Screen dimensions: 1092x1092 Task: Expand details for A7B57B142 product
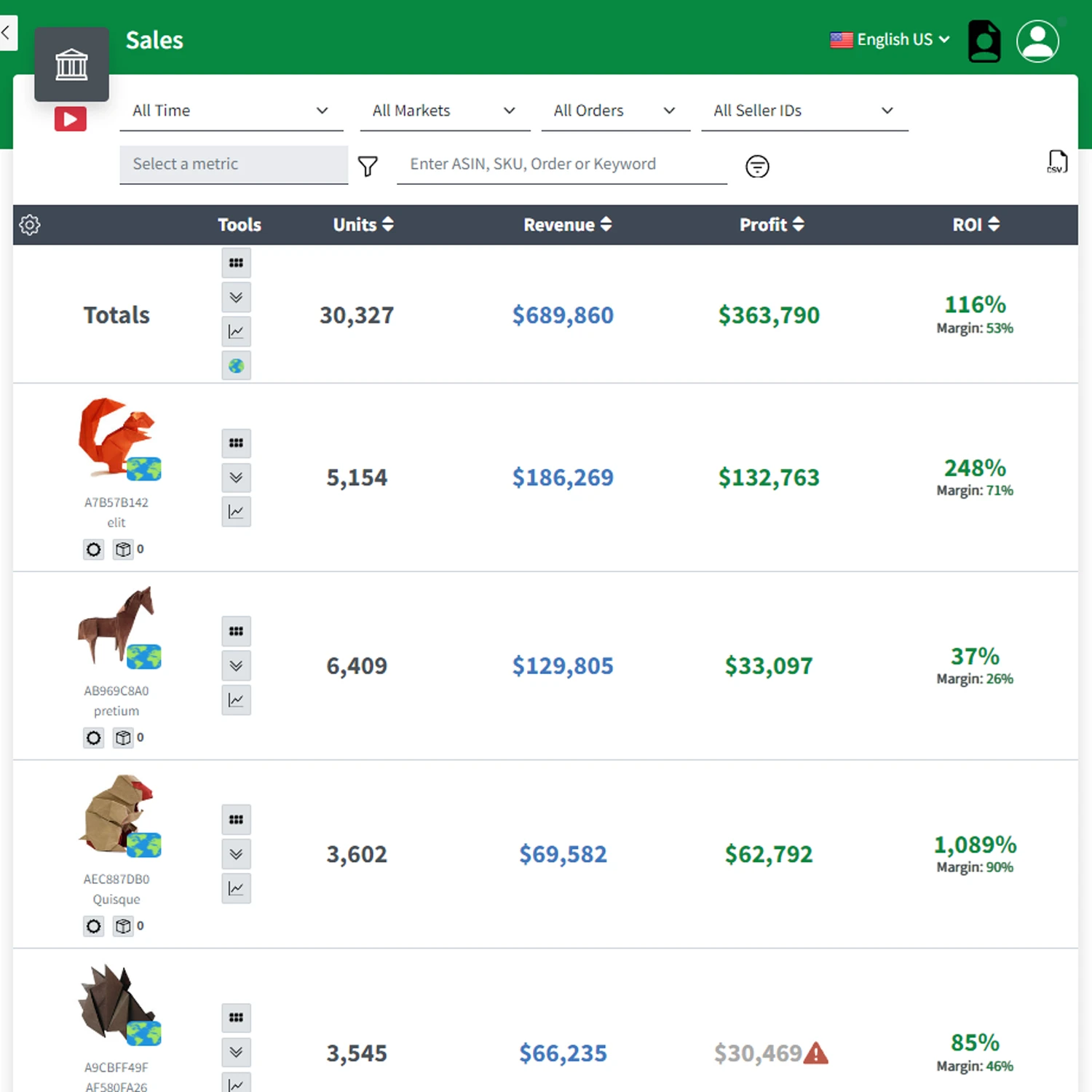236,477
